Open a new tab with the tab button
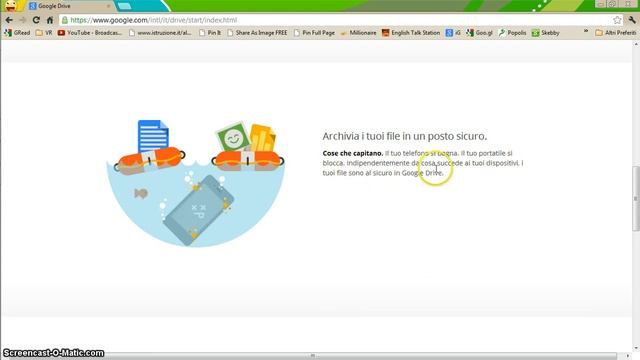The image size is (640, 360). pos(124,6)
